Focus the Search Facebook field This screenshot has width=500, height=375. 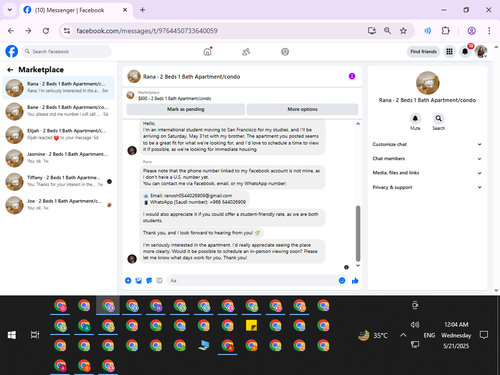click(67, 52)
